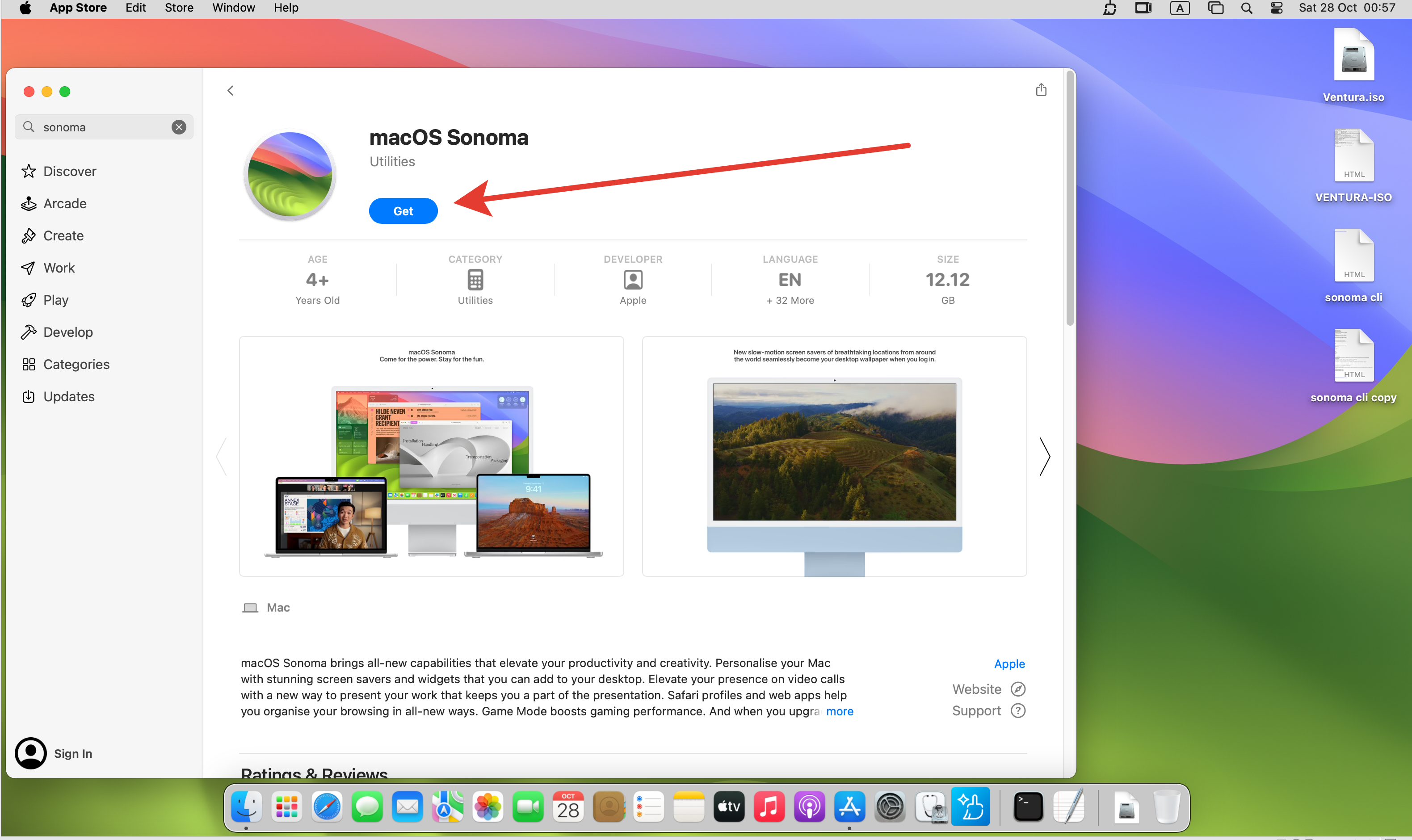
Task: Open the Apple menu
Action: (x=25, y=8)
